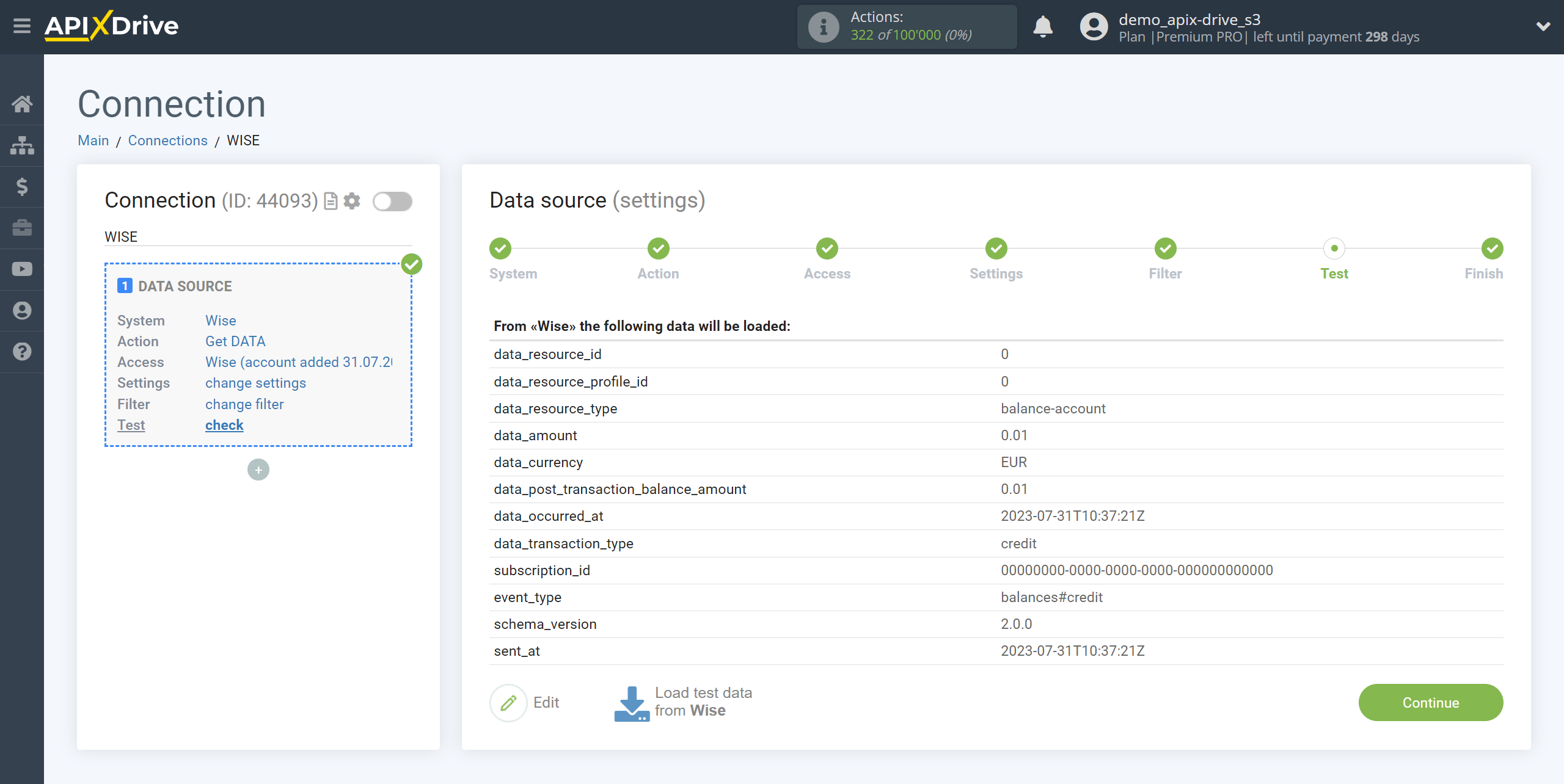1564x784 pixels.
Task: Click the data_occurred_at timestamp value
Action: pyautogui.click(x=1073, y=516)
